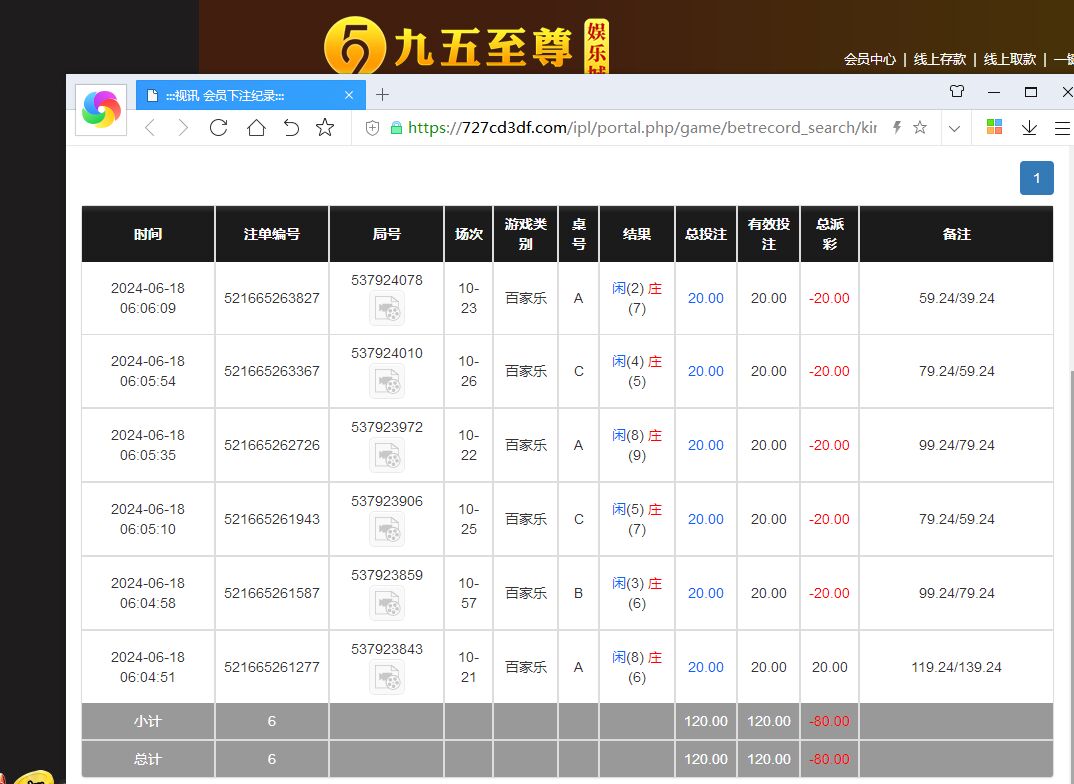Expand the address bar dropdown chevron
The width and height of the screenshot is (1074, 784).
pos(954,128)
